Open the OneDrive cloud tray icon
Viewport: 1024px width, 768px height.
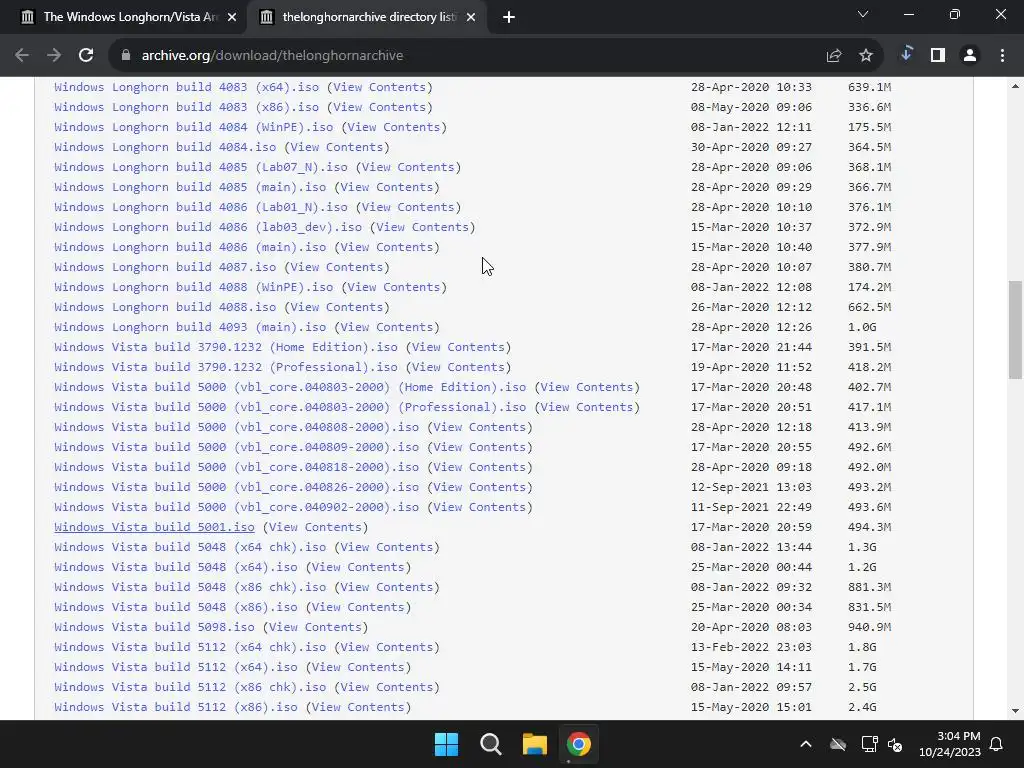(x=838, y=744)
